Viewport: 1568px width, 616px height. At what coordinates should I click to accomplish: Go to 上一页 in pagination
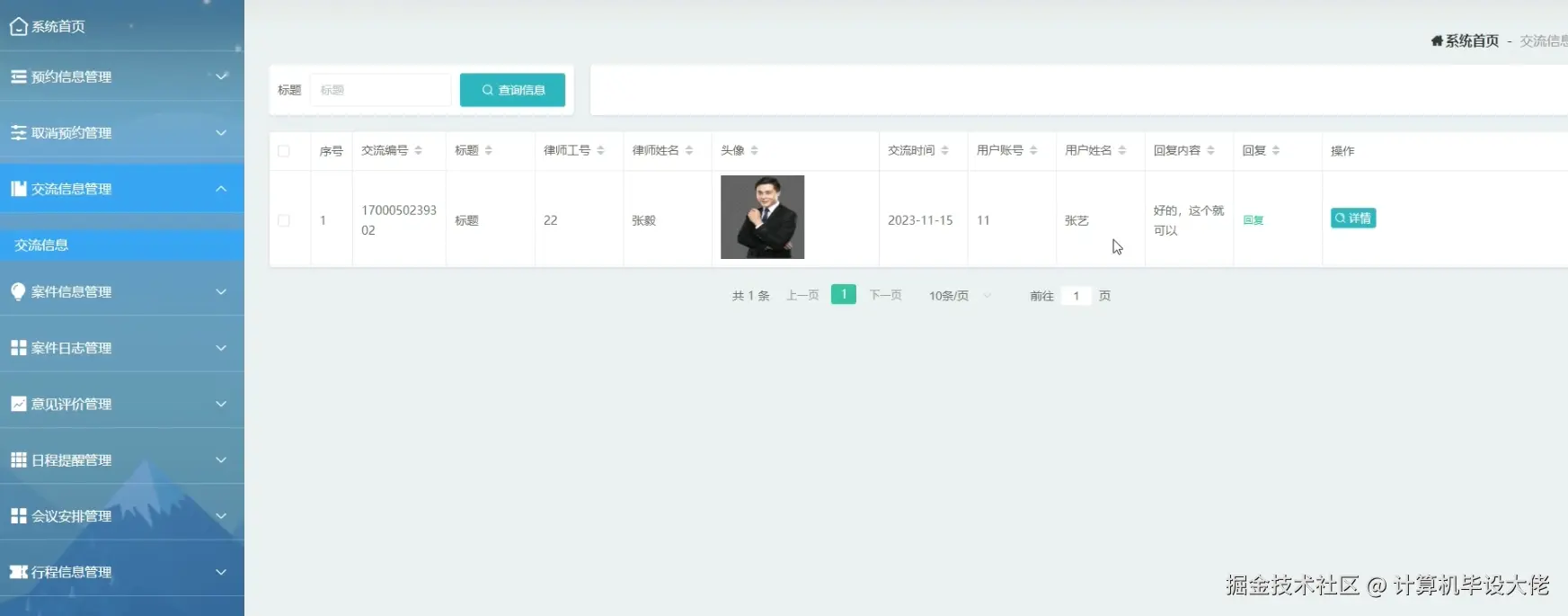[x=802, y=295]
